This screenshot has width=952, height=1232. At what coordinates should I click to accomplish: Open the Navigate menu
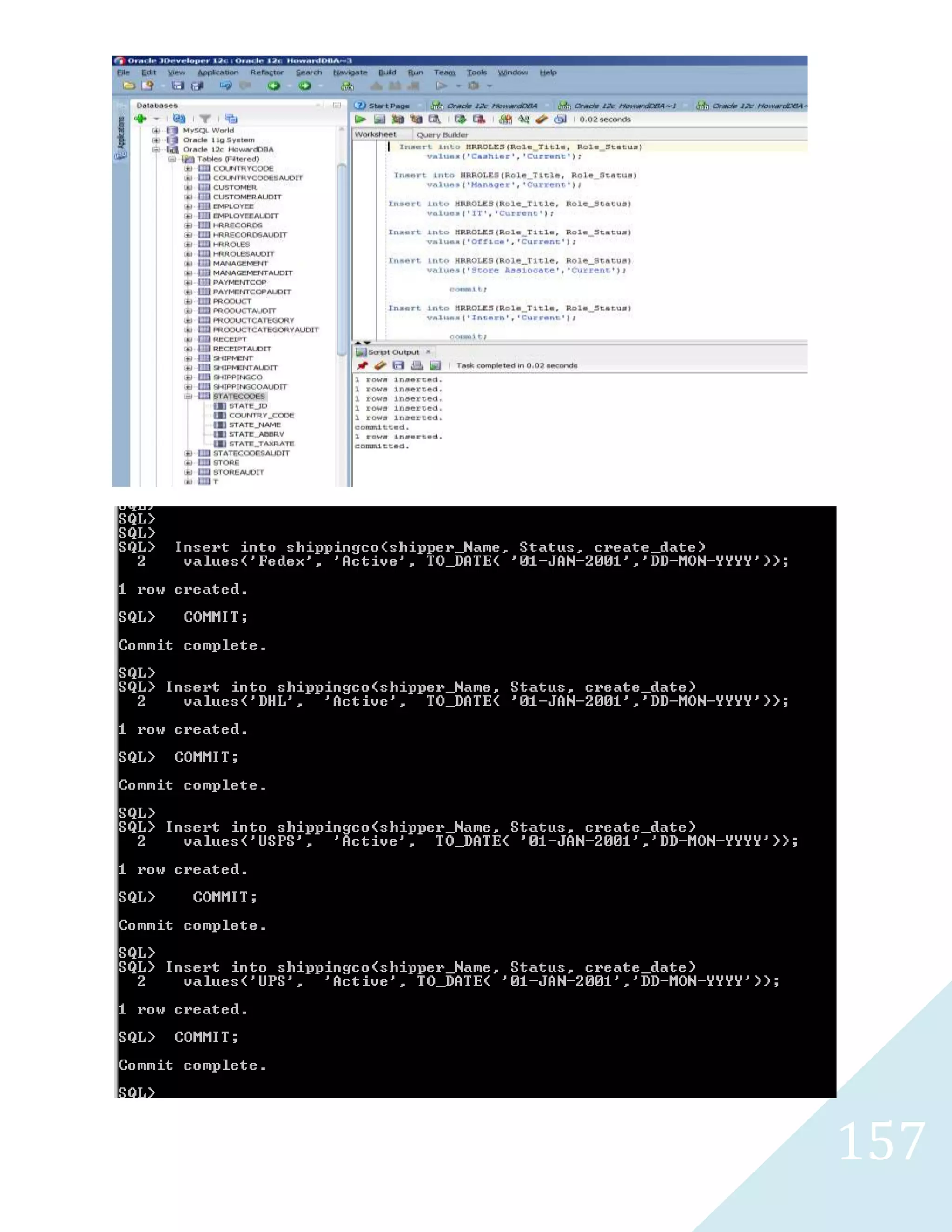coord(350,72)
